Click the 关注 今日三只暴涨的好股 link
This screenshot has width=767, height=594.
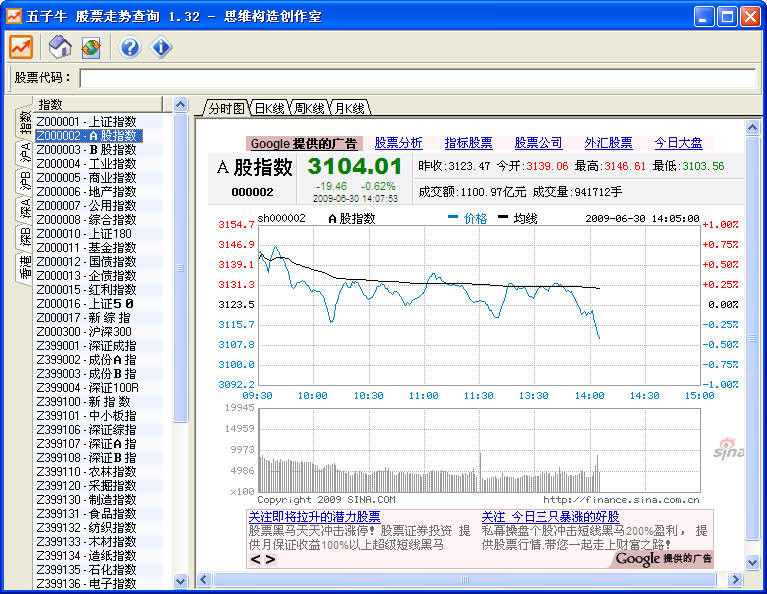(550, 517)
